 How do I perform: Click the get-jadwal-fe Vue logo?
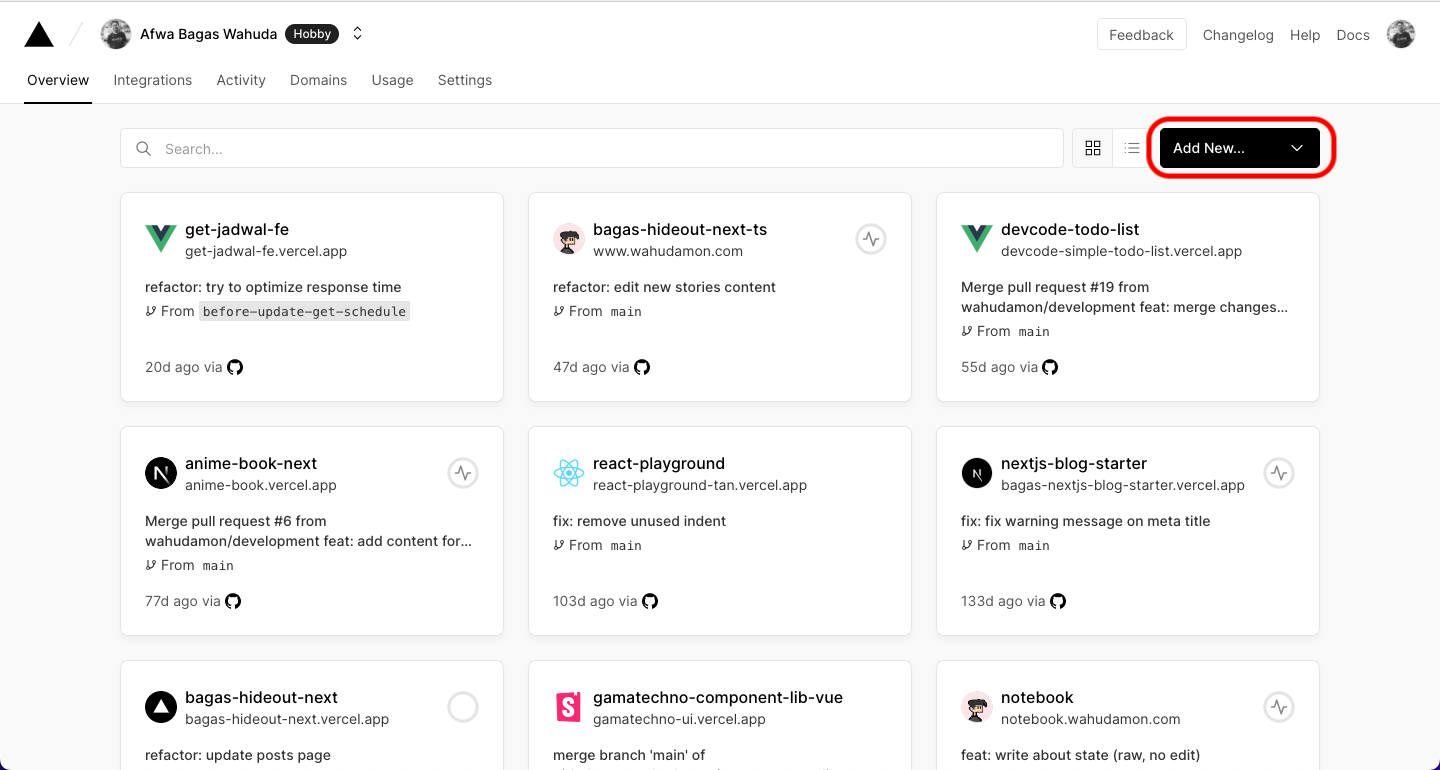(x=161, y=239)
